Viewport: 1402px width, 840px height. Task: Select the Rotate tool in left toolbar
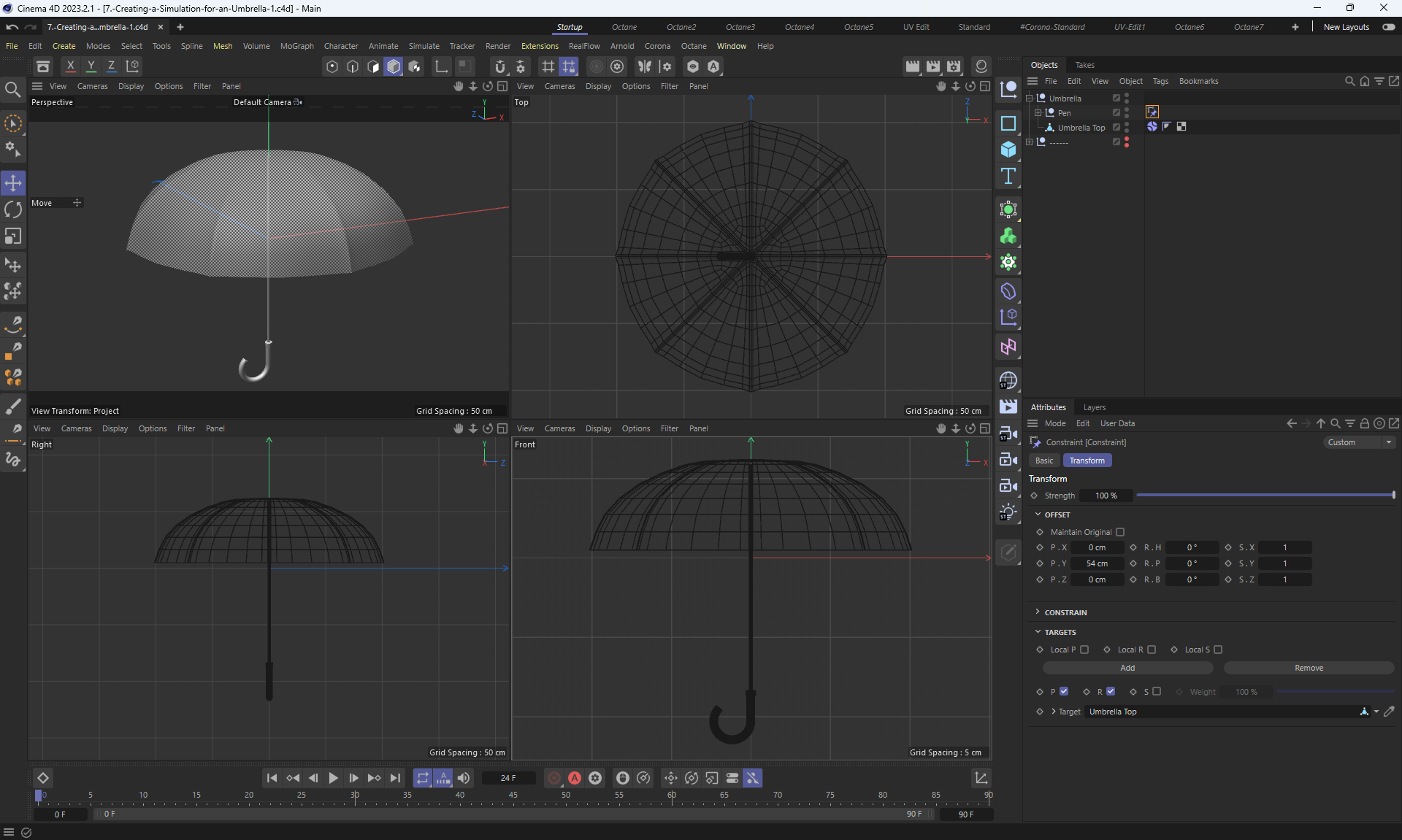(x=13, y=209)
